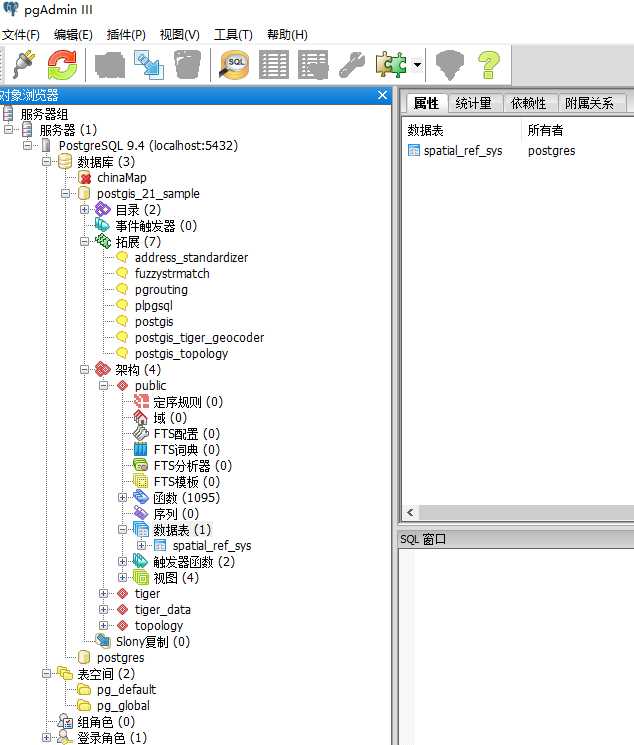
Task: Expand the 函数 (1095) node
Action: tap(123, 497)
